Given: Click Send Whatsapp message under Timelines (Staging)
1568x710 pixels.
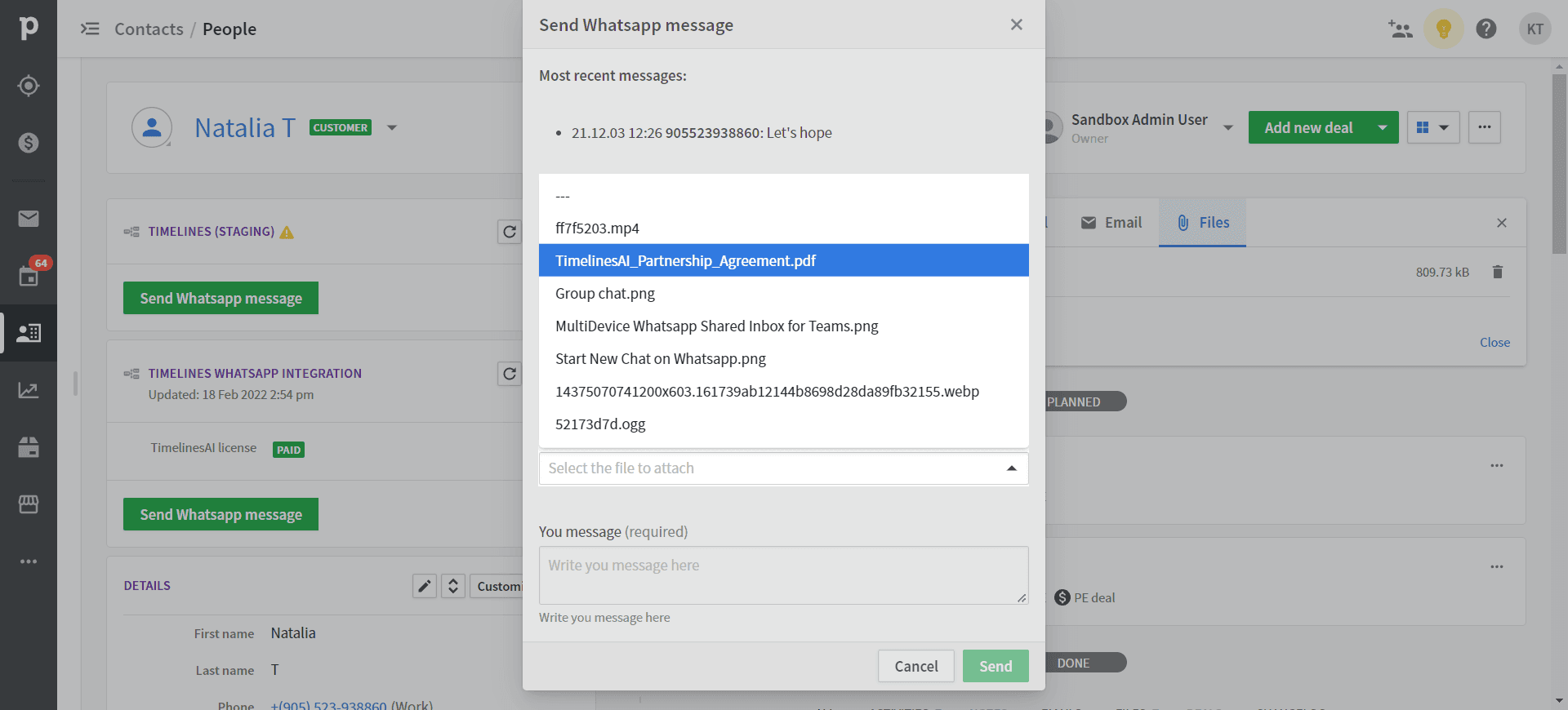Looking at the screenshot, I should pos(220,298).
